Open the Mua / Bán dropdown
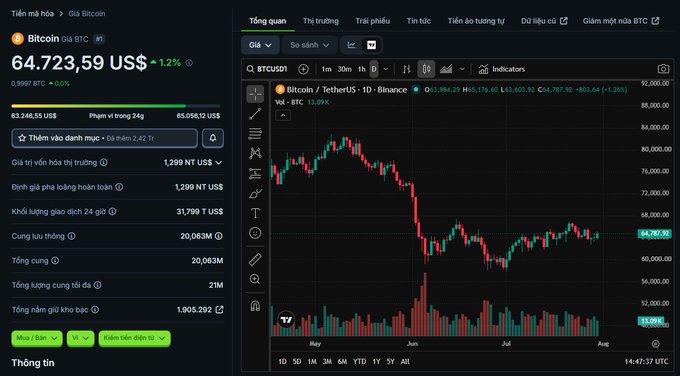680x376 pixels. [37, 338]
